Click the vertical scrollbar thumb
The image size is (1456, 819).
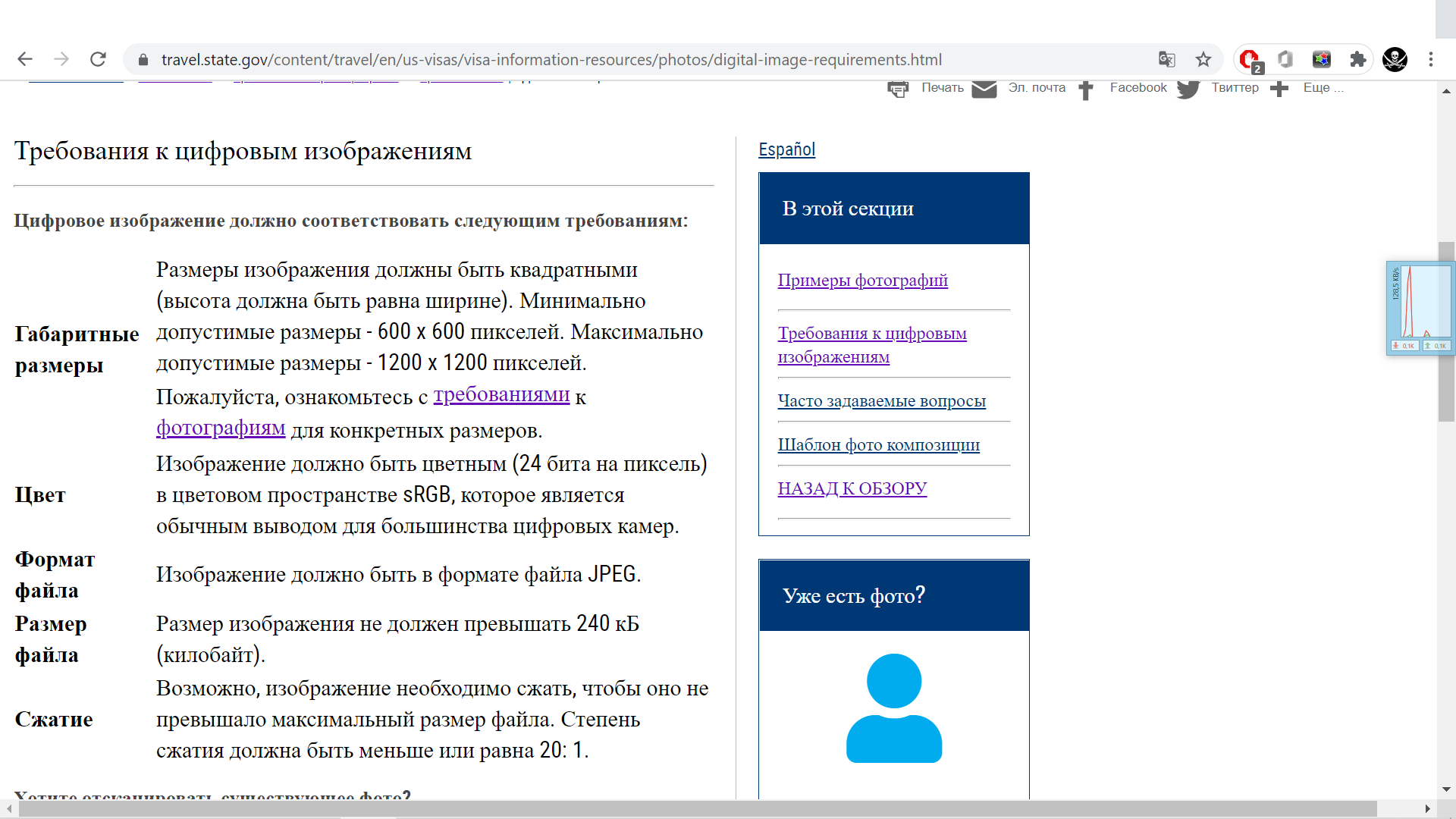1446,331
